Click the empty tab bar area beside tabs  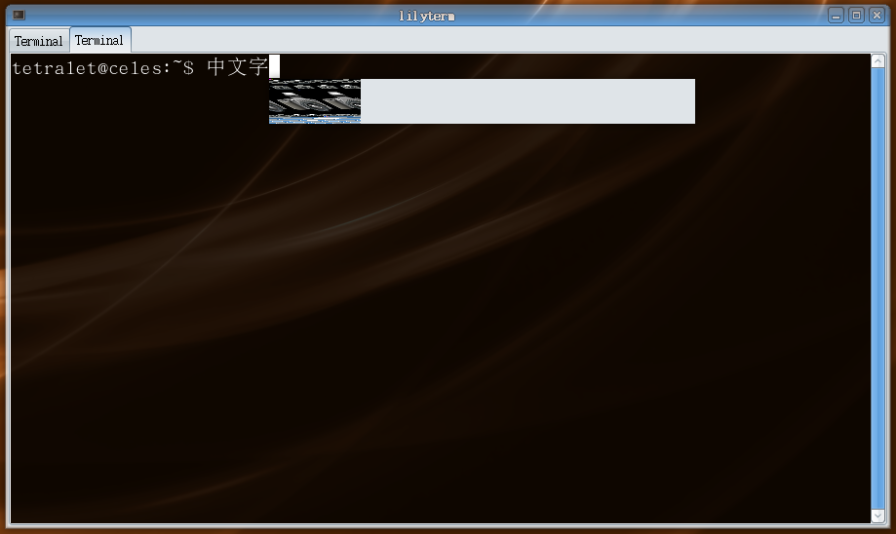[500, 40]
